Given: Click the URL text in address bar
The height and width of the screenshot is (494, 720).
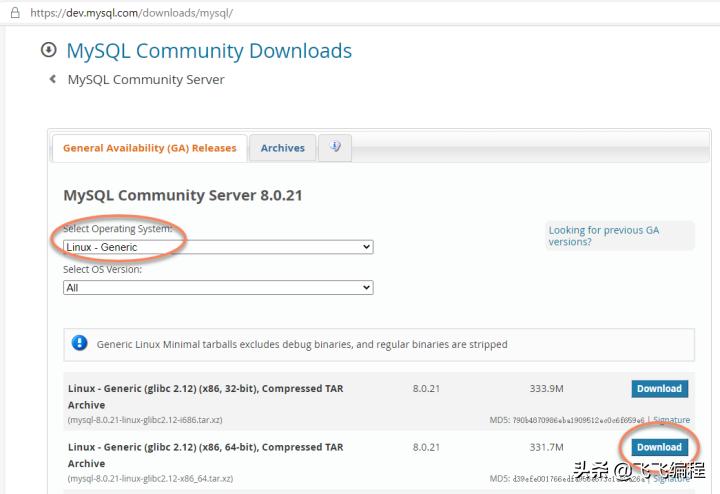Looking at the screenshot, I should (131, 13).
